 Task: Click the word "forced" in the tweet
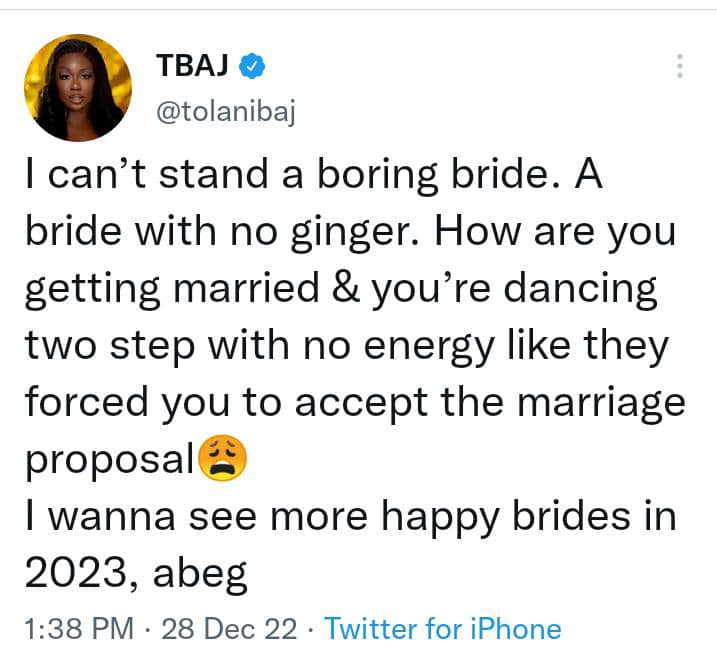(x=83, y=403)
